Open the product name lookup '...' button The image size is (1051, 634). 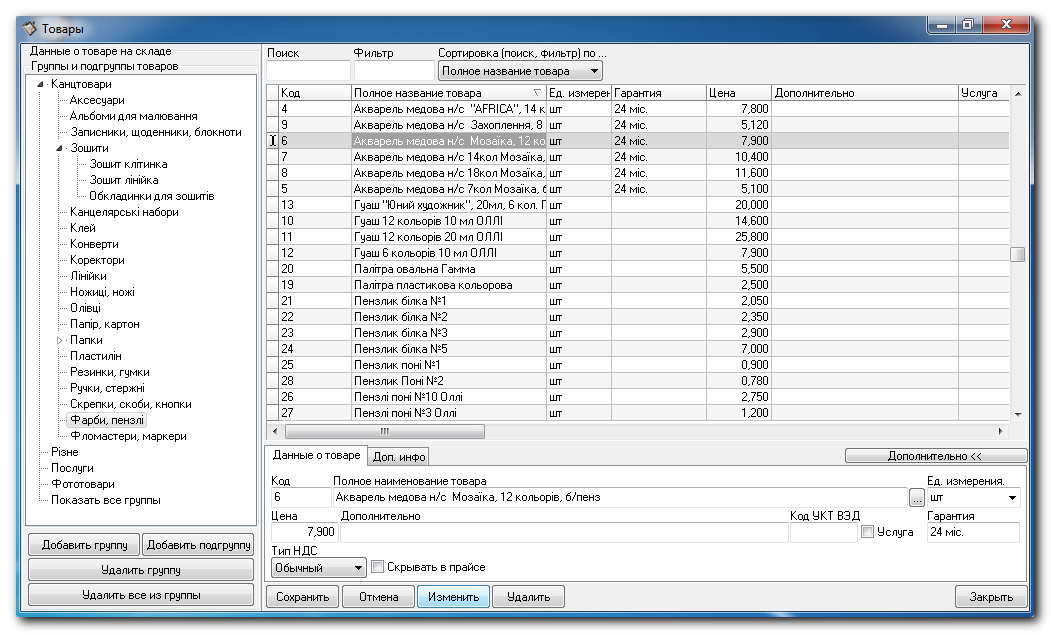coord(916,497)
